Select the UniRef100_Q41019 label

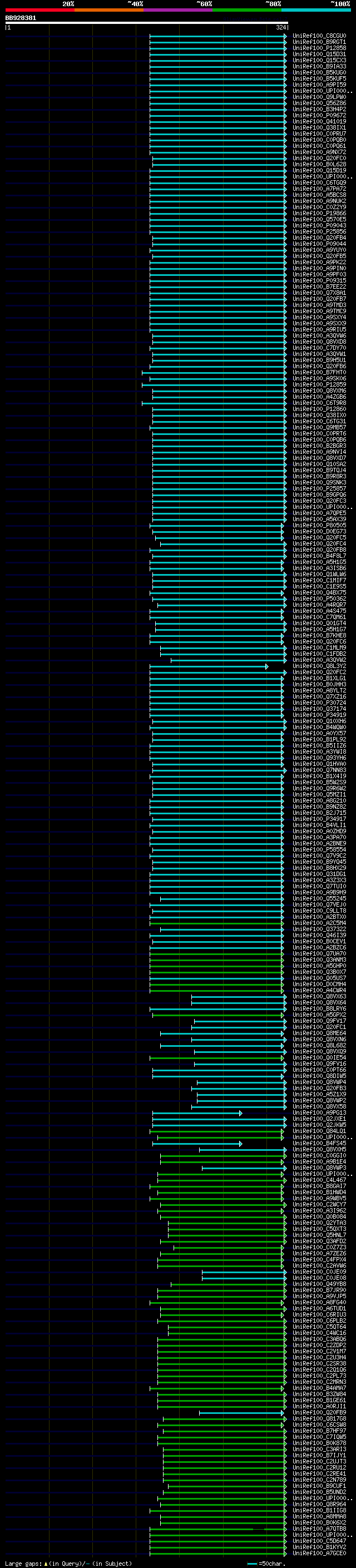coord(319,121)
